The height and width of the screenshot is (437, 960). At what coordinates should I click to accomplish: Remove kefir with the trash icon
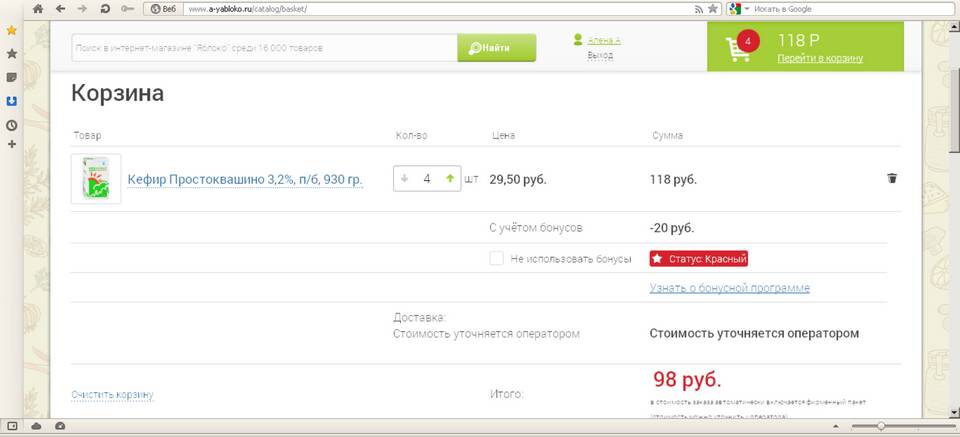[892, 179]
